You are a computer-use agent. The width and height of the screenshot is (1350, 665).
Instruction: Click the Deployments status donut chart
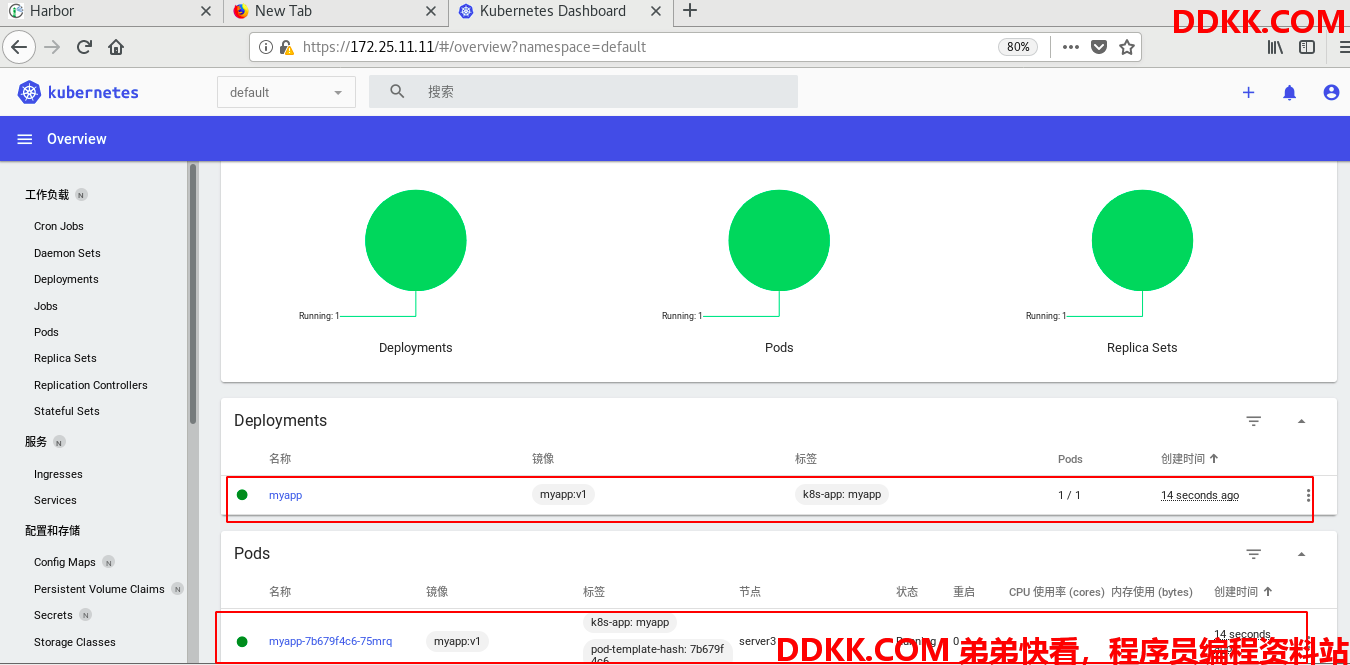click(x=416, y=241)
